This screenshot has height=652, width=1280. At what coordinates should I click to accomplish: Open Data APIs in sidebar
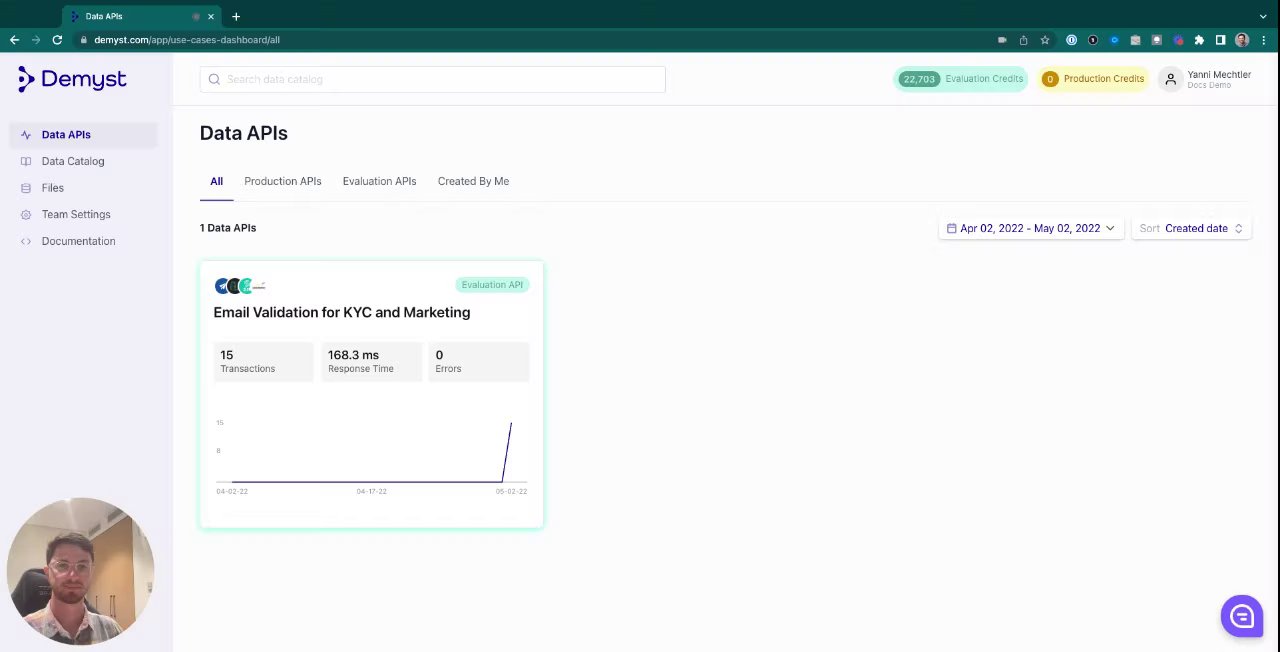[84, 135]
